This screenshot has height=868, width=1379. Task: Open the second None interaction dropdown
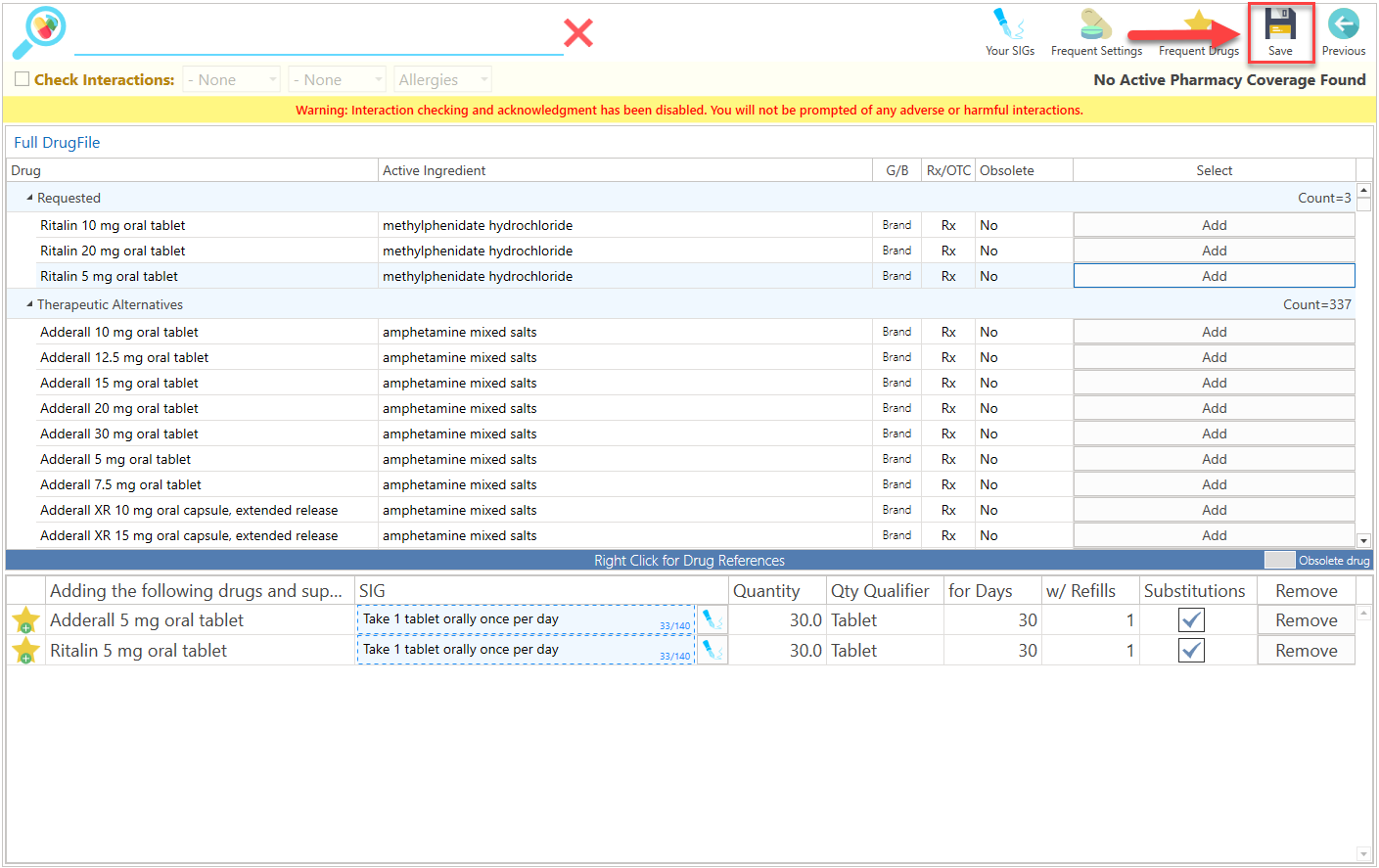(338, 80)
